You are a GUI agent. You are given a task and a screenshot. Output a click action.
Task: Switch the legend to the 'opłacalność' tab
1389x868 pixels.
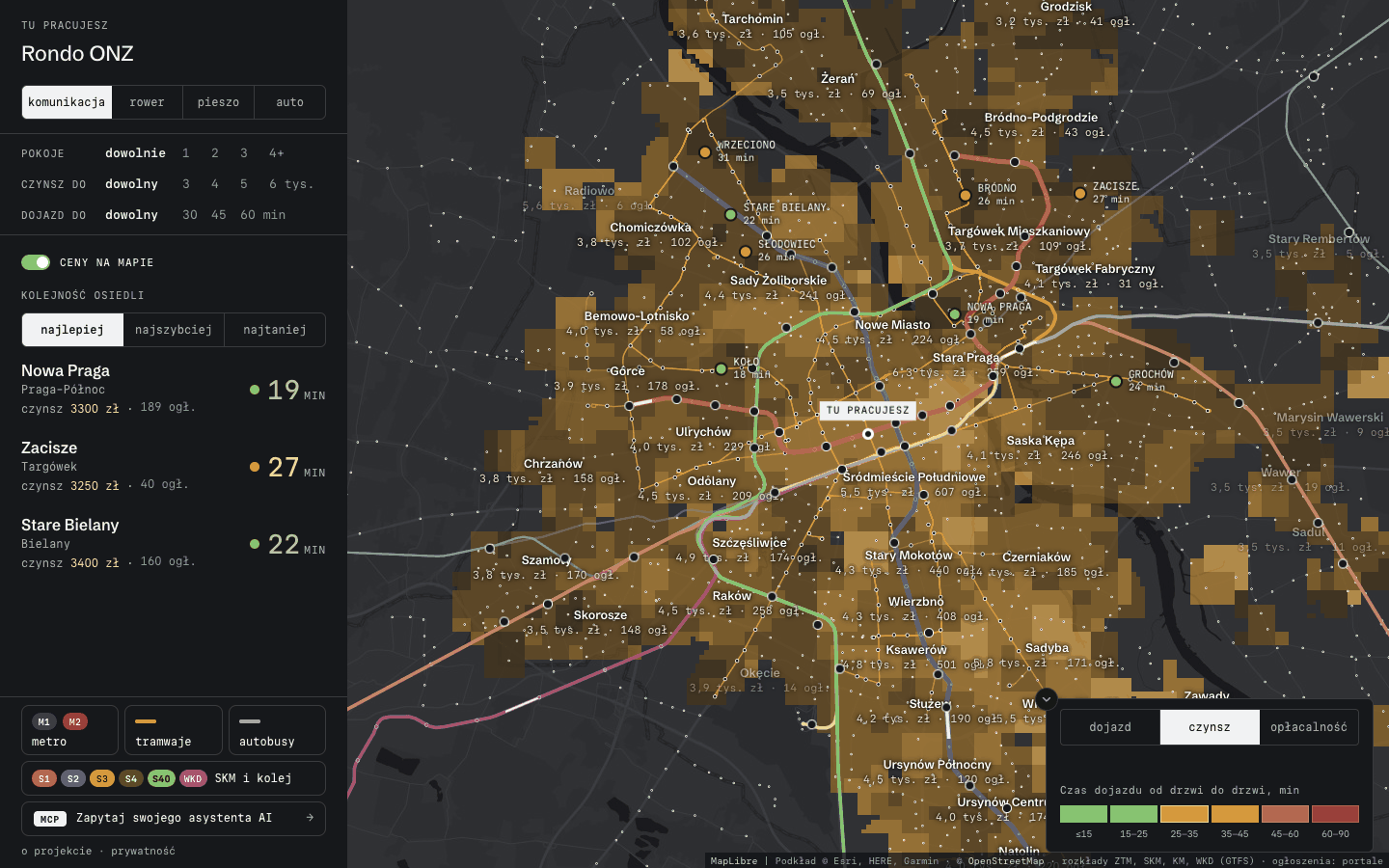[1309, 727]
